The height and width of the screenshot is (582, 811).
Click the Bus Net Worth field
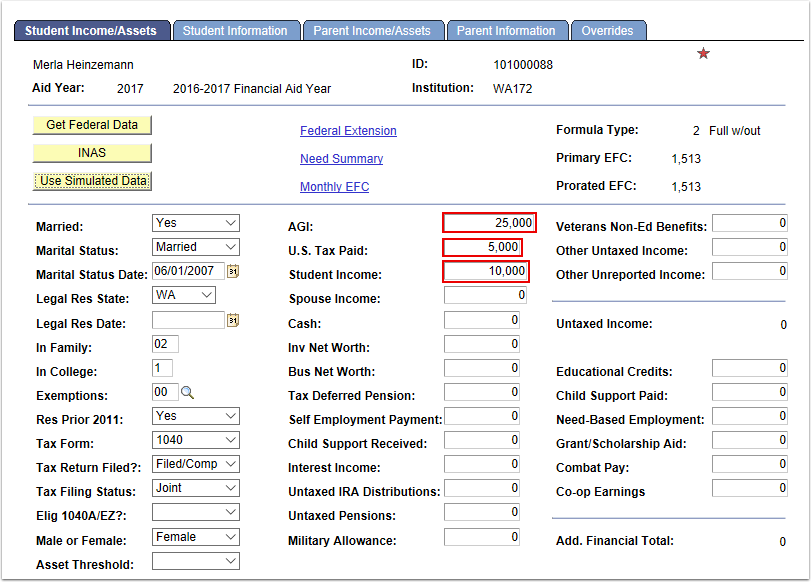click(x=482, y=368)
